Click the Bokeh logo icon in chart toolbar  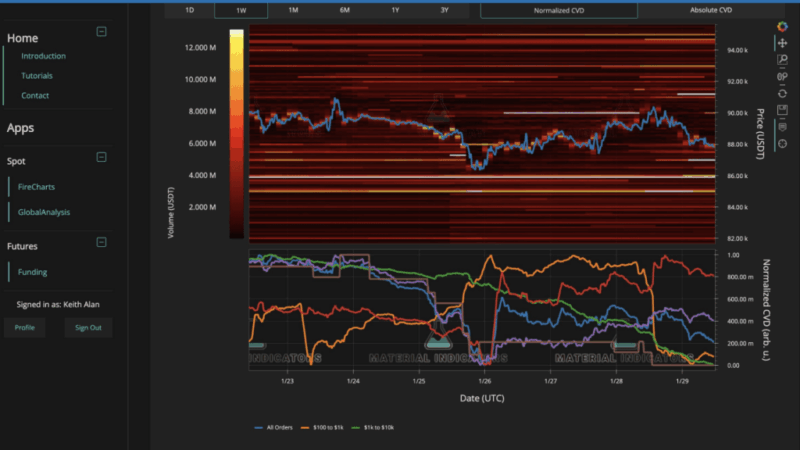coord(782,27)
